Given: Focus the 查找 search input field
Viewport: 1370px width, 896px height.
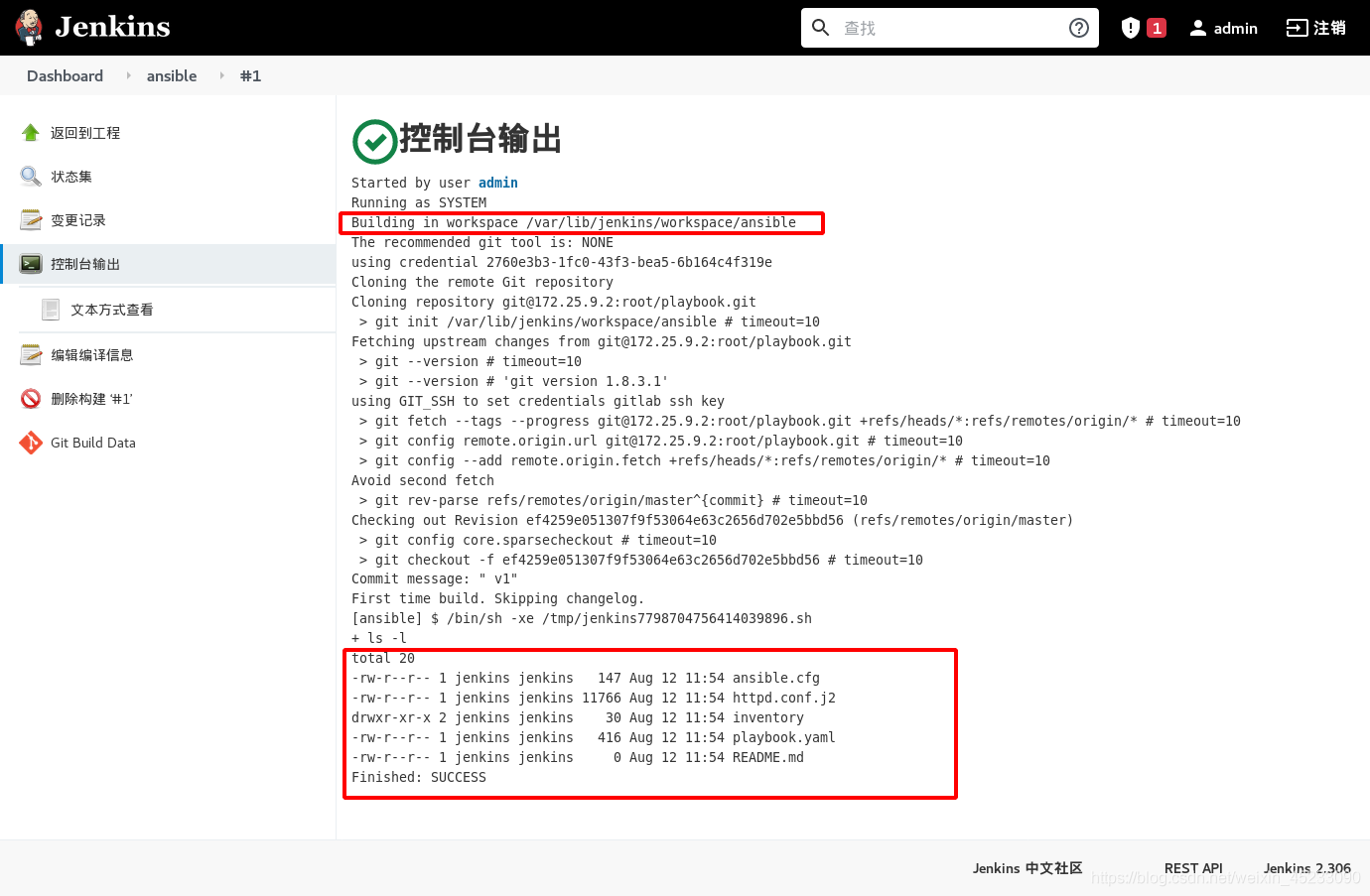Looking at the screenshot, I should 949,28.
